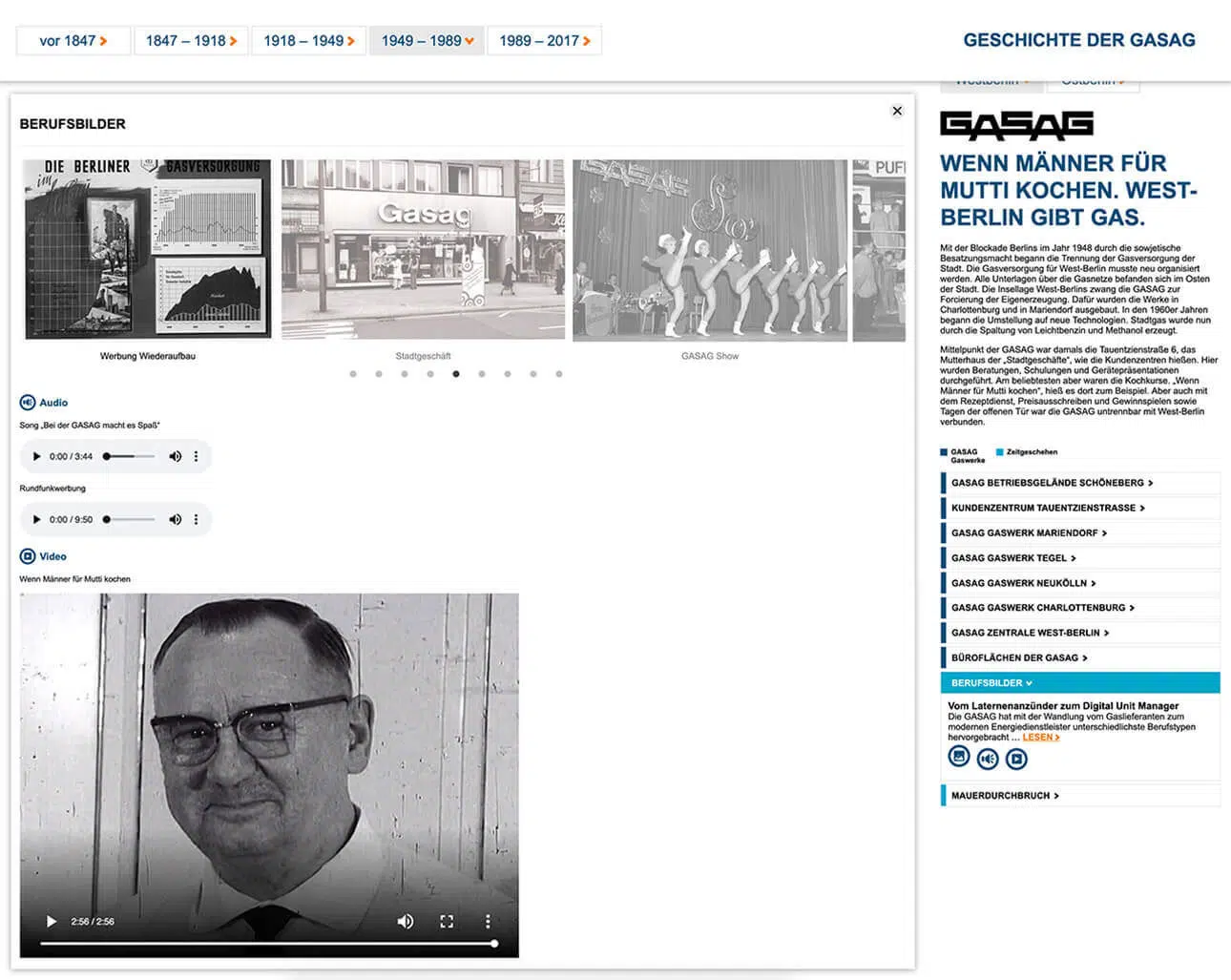Follow the orange 'LESEN' link
The height and width of the screenshot is (980, 1231).
1041,738
